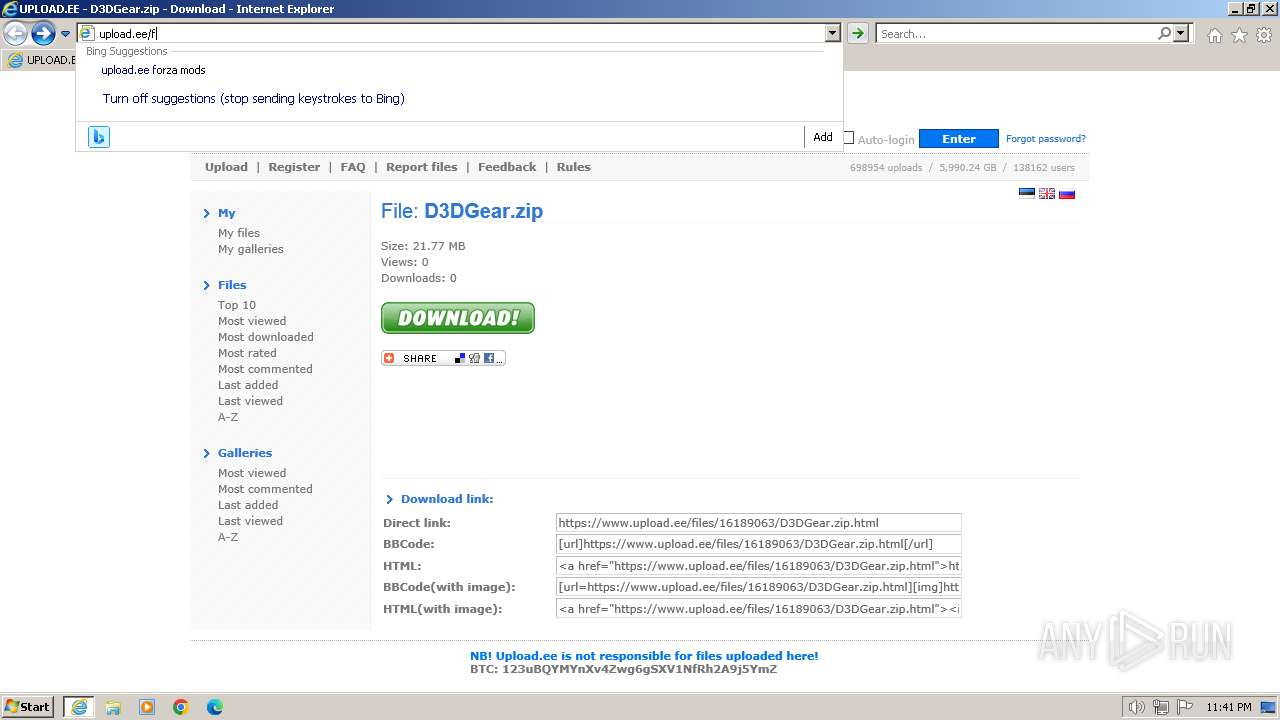Click the green DOWNLOAD! button
Image resolution: width=1280 pixels, height=720 pixels.
tap(458, 318)
